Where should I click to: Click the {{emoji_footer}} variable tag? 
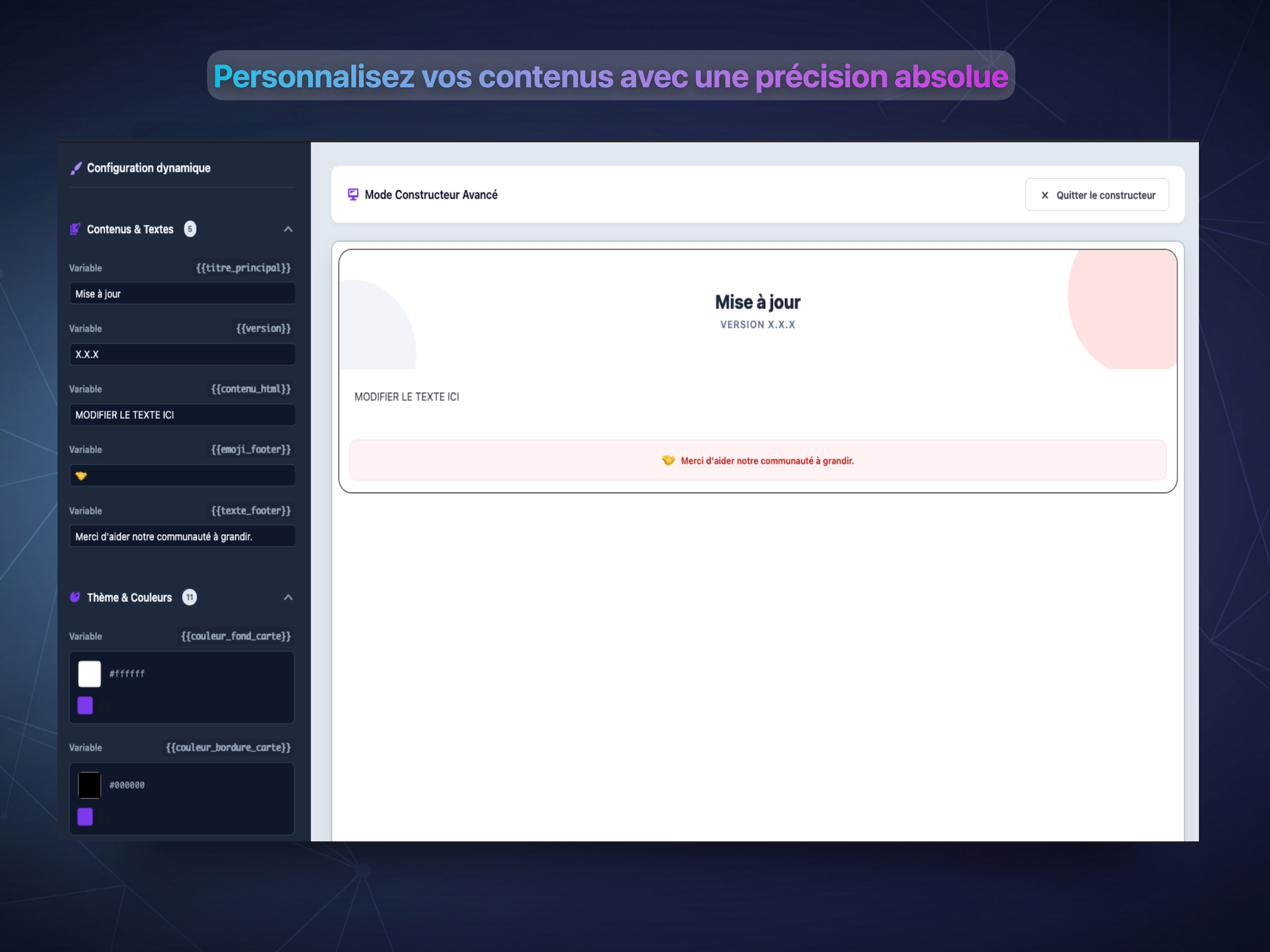251,449
